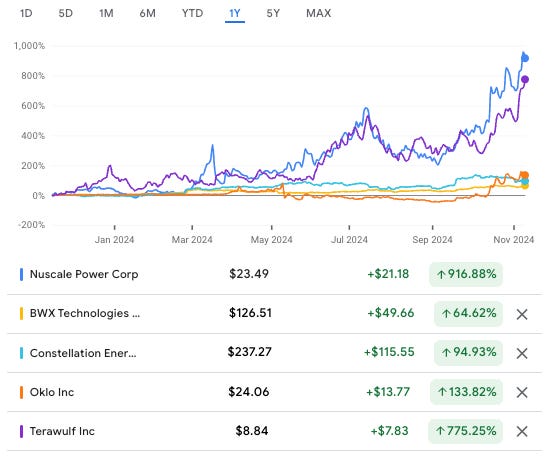The width and height of the screenshot is (553, 461).
Task: Click BWX yellow color marker
Action: pos(22,314)
